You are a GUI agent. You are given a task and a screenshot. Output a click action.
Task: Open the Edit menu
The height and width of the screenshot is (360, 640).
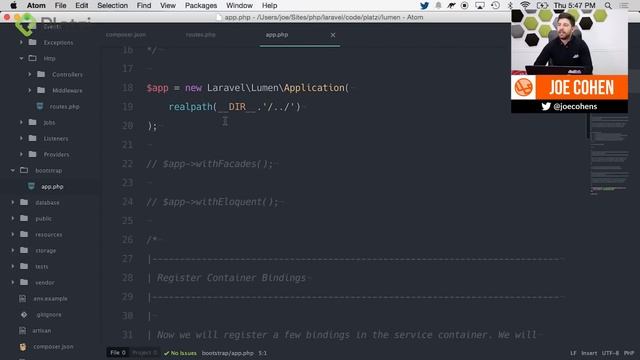click(x=82, y=5)
